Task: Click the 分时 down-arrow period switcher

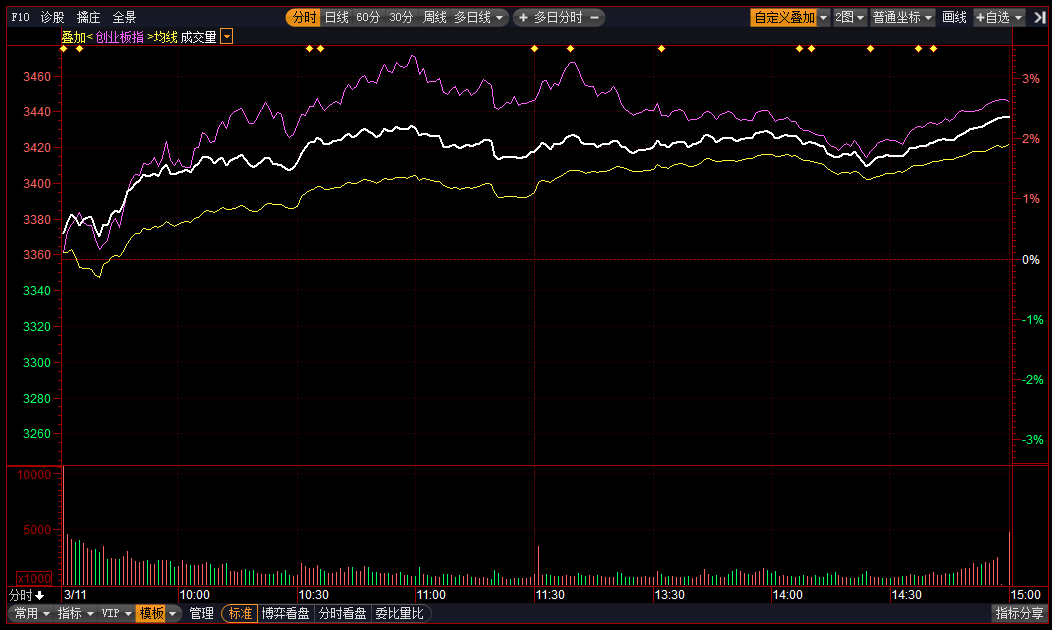Action: pyautogui.click(x=26, y=595)
